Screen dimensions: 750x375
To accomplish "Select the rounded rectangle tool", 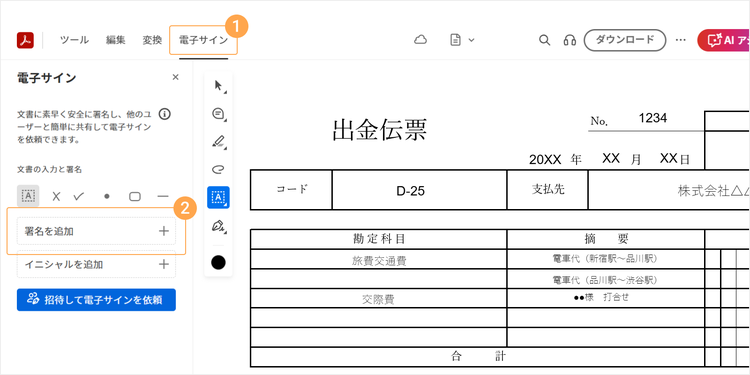I will pos(135,197).
